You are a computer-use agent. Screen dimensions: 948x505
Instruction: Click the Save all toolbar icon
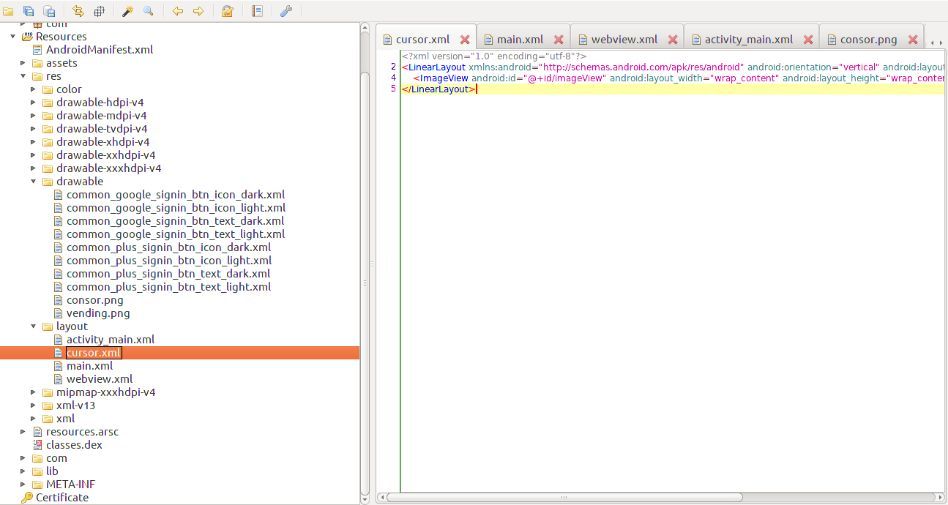[28, 11]
